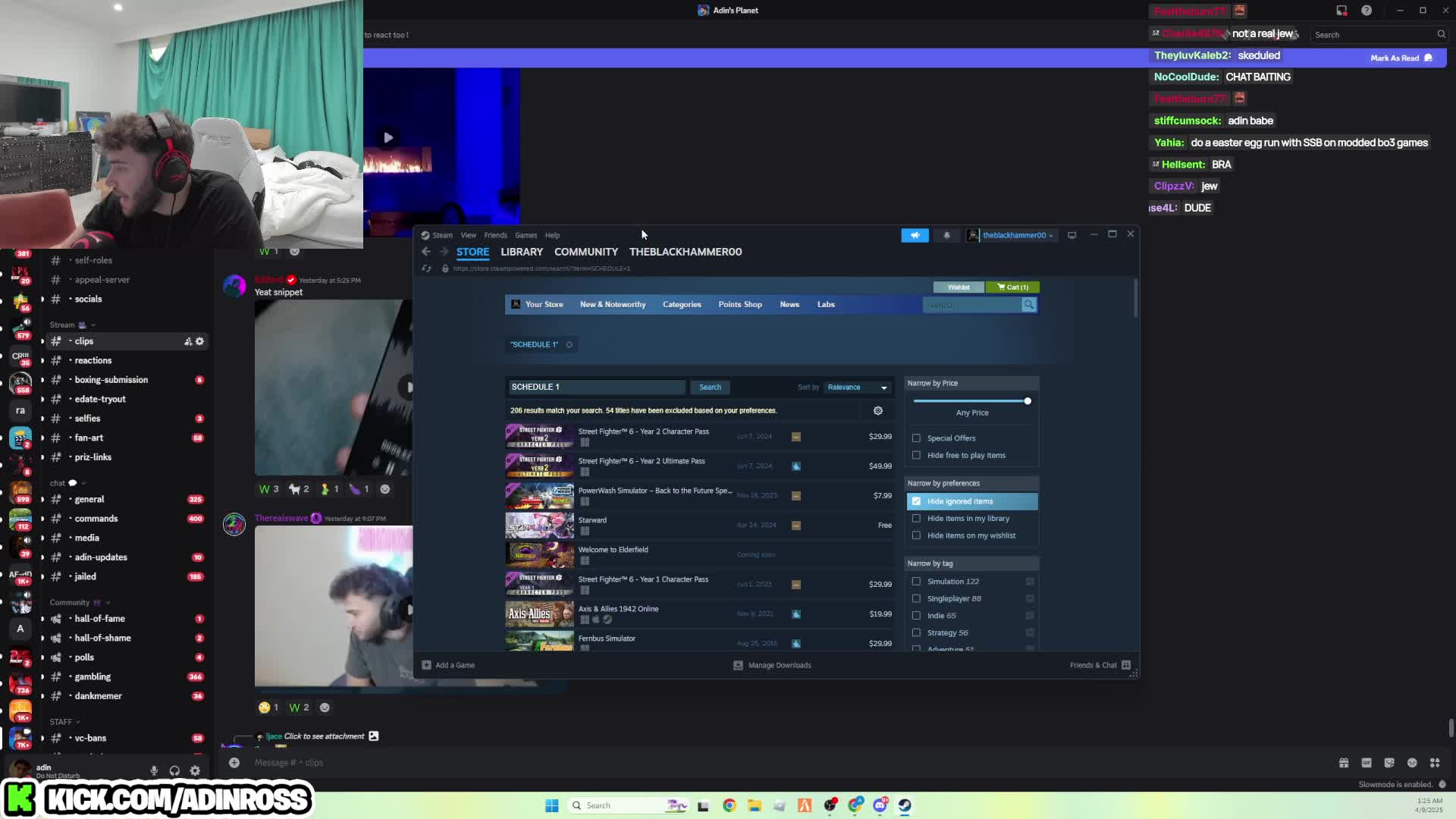Check Hide items in my library
1456x819 pixels.
(917, 519)
